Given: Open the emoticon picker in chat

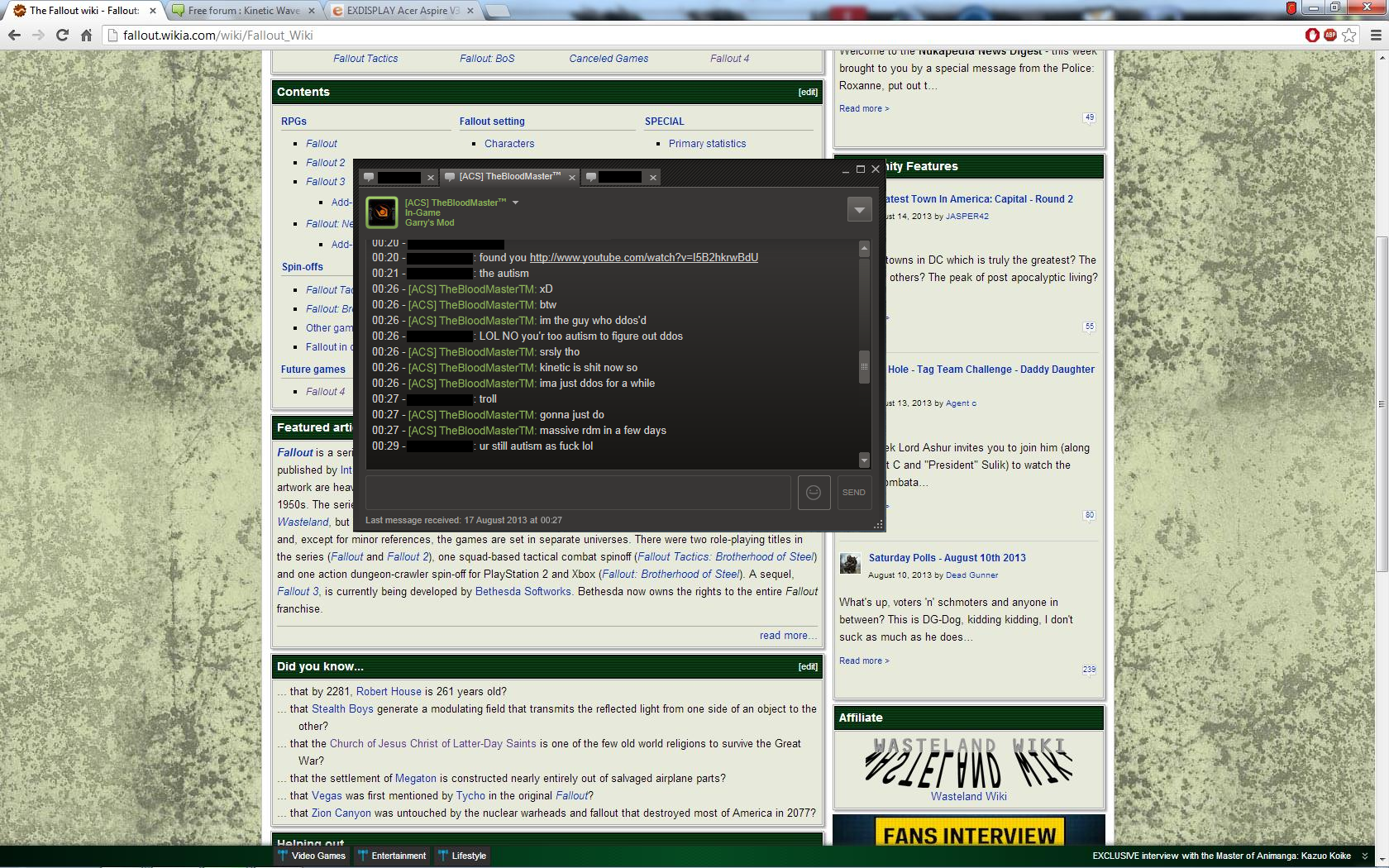Looking at the screenshot, I should pyautogui.click(x=814, y=493).
